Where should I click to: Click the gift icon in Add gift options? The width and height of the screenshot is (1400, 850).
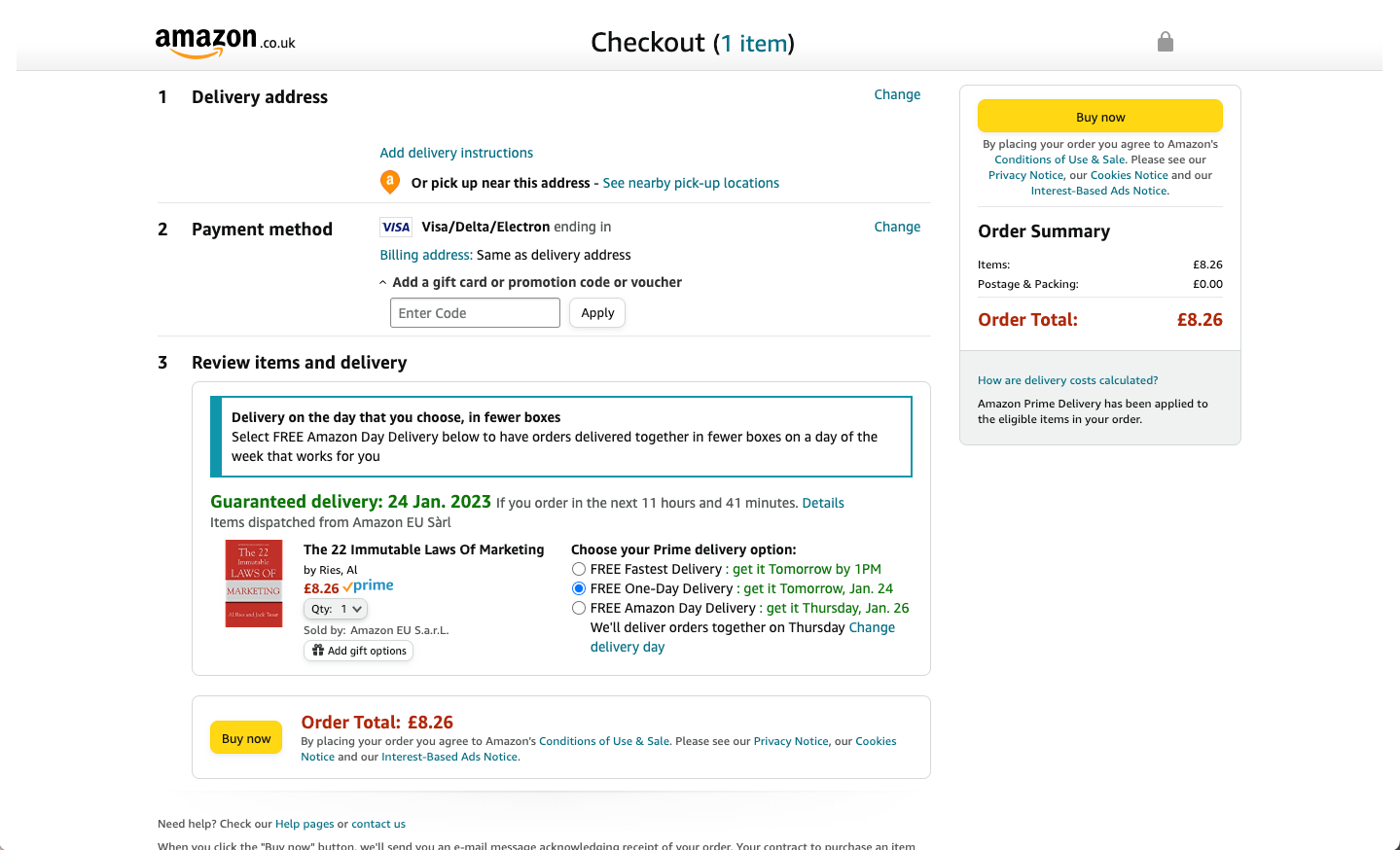coord(318,651)
